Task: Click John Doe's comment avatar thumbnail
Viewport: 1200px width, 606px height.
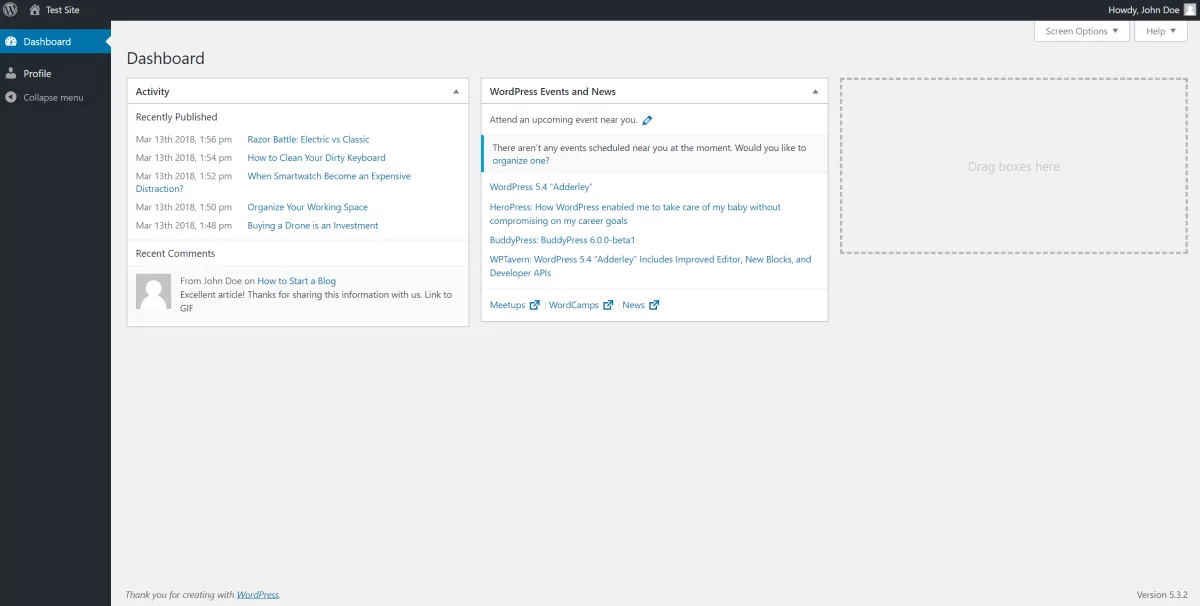Action: pyautogui.click(x=154, y=292)
